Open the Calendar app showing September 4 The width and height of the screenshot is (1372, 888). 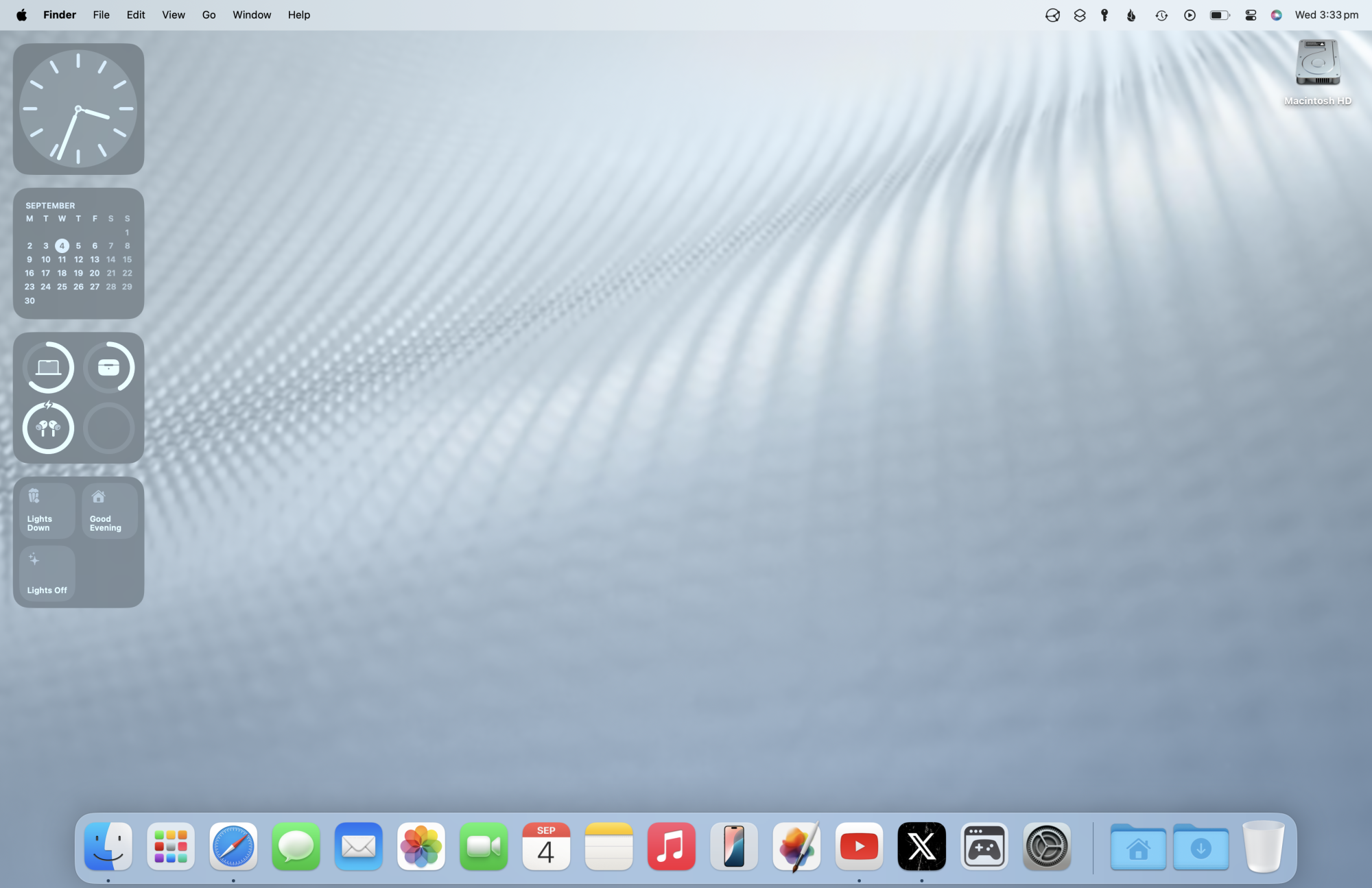[x=546, y=846]
